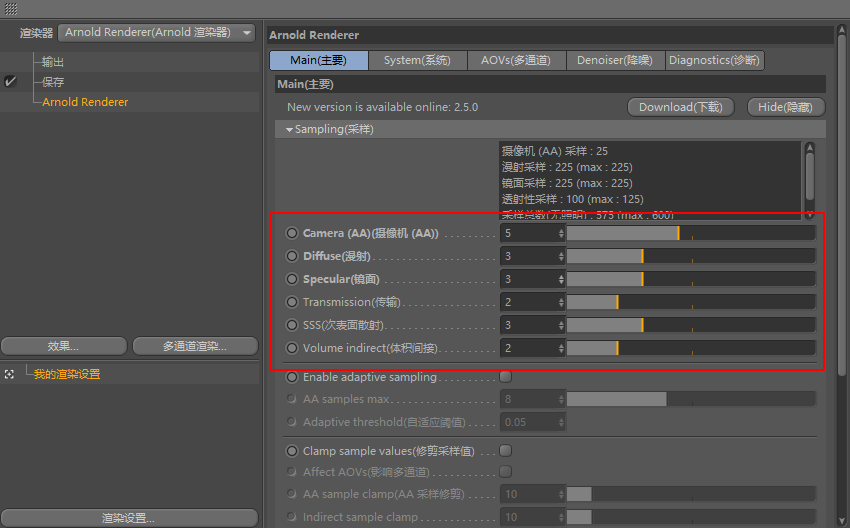Click the 漫射采样 : 225 info line

coord(567,167)
